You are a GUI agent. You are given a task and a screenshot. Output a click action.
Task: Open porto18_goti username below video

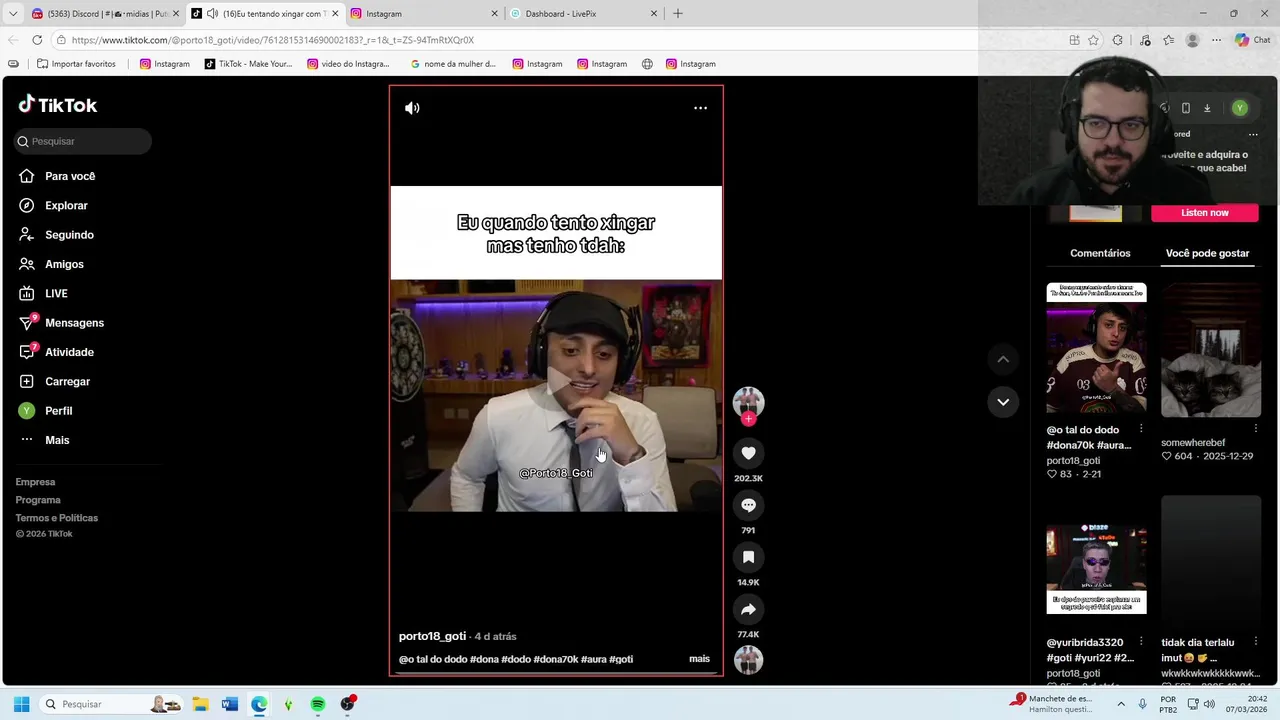tap(432, 636)
